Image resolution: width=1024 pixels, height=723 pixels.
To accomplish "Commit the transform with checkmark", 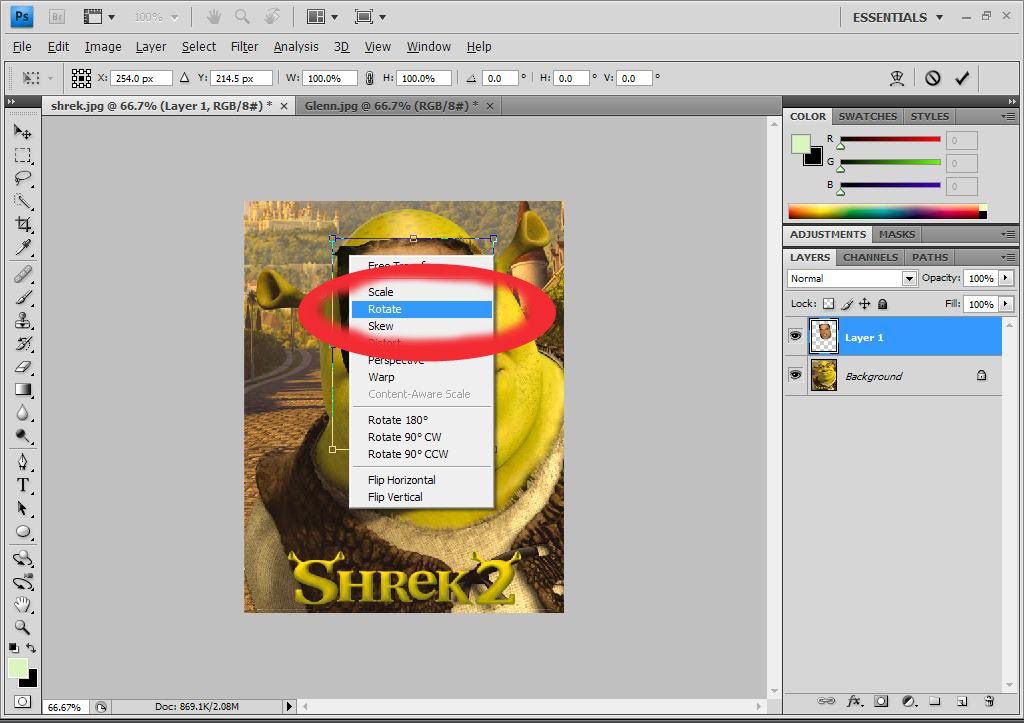I will (x=962, y=78).
